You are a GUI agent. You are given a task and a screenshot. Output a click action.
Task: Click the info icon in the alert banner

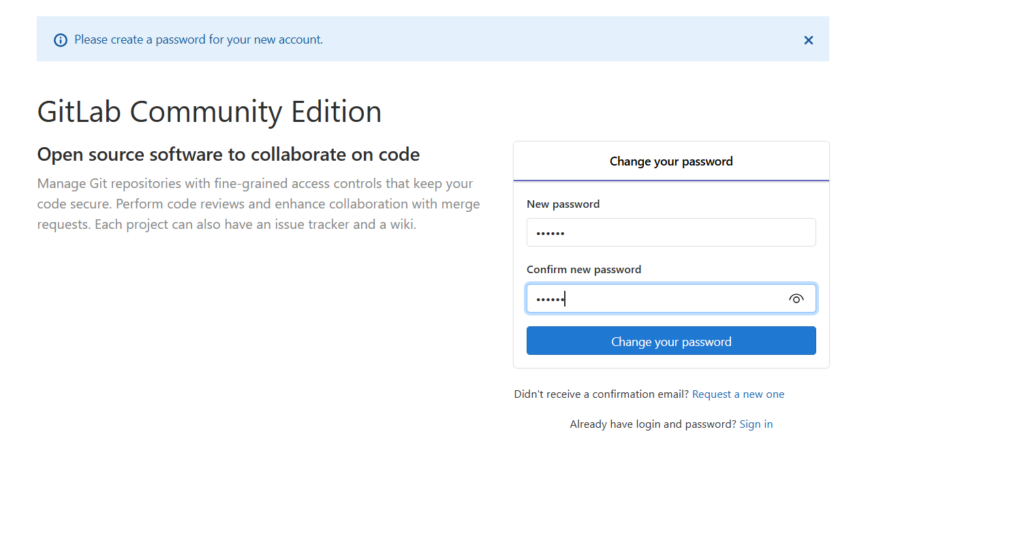(60, 40)
